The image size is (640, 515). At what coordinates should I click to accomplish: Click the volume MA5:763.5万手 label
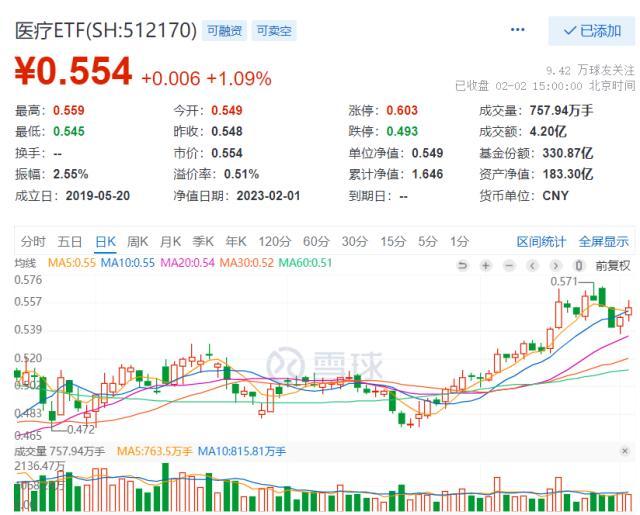tap(154, 451)
